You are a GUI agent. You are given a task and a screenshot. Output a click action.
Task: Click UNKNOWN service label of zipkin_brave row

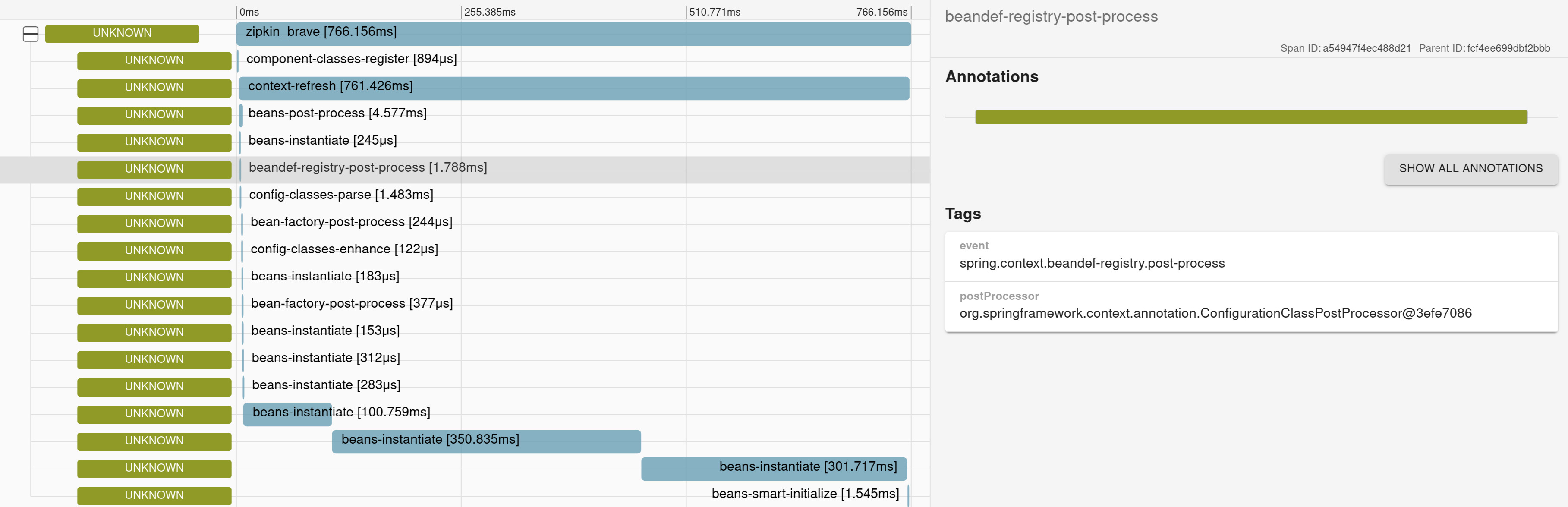pos(122,34)
